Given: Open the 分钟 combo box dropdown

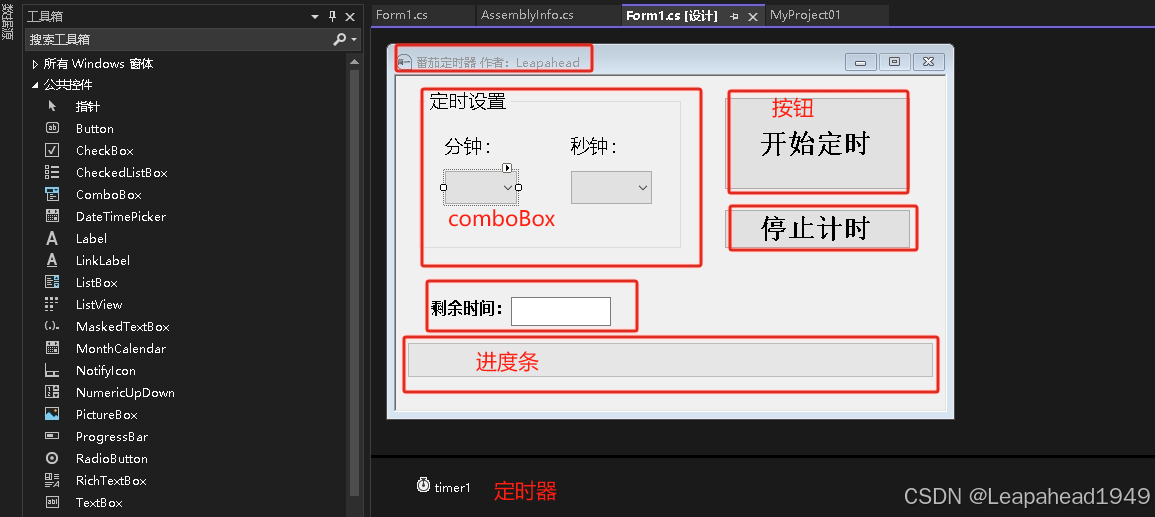Looking at the screenshot, I should tap(508, 188).
